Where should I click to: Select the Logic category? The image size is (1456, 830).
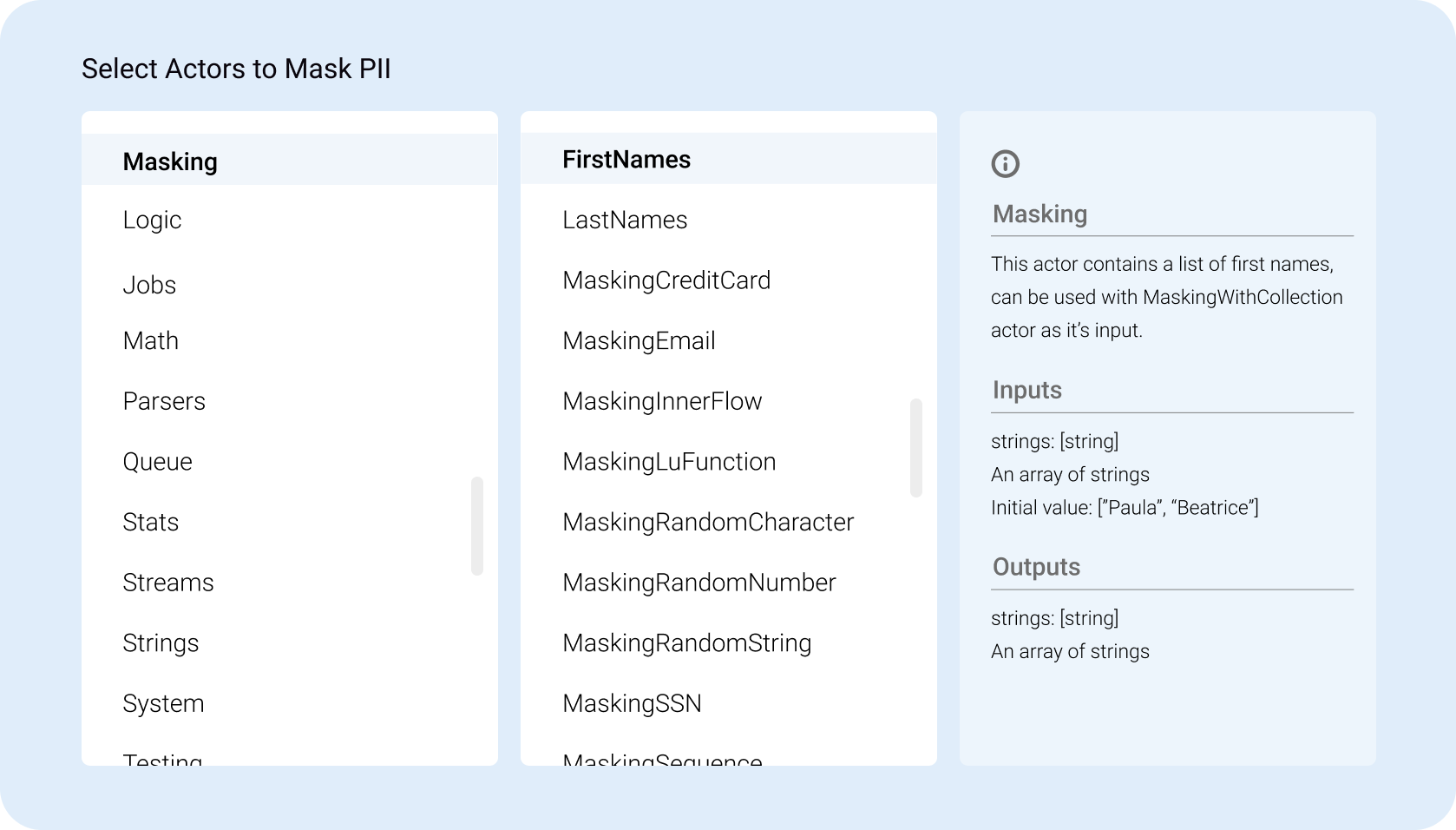[x=152, y=221]
